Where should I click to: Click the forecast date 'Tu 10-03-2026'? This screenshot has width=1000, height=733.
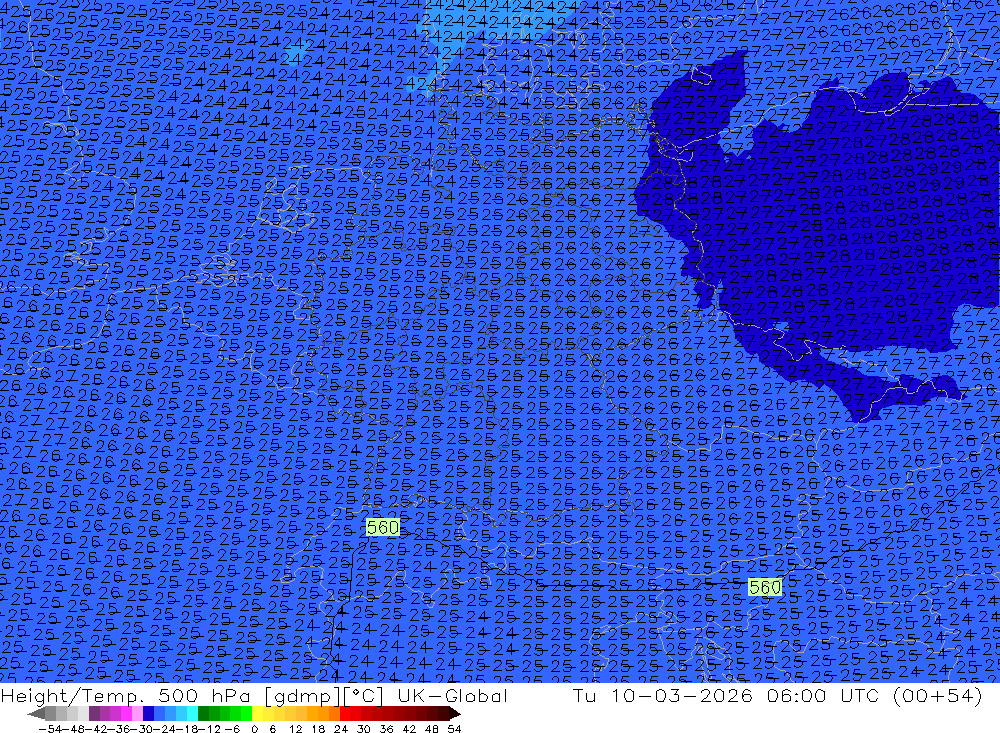[x=663, y=696]
